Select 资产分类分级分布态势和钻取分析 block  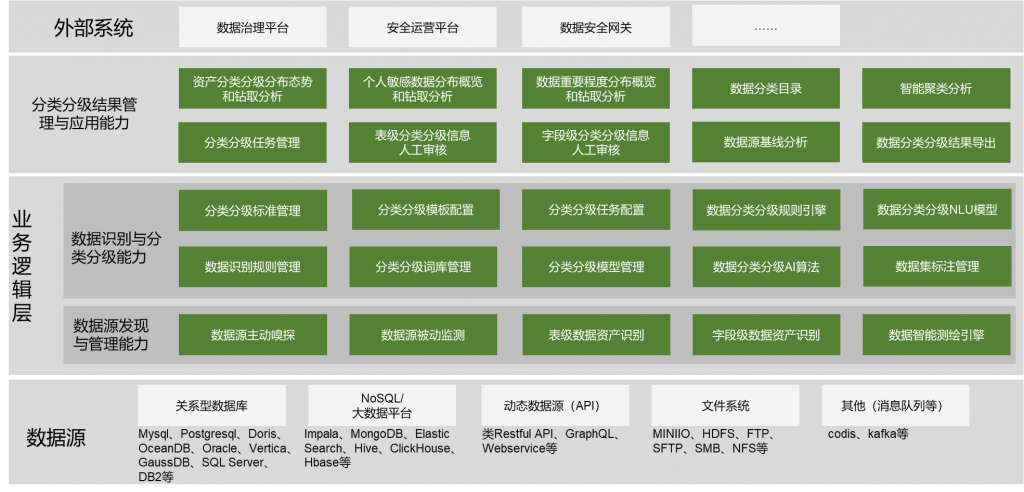click(x=253, y=89)
